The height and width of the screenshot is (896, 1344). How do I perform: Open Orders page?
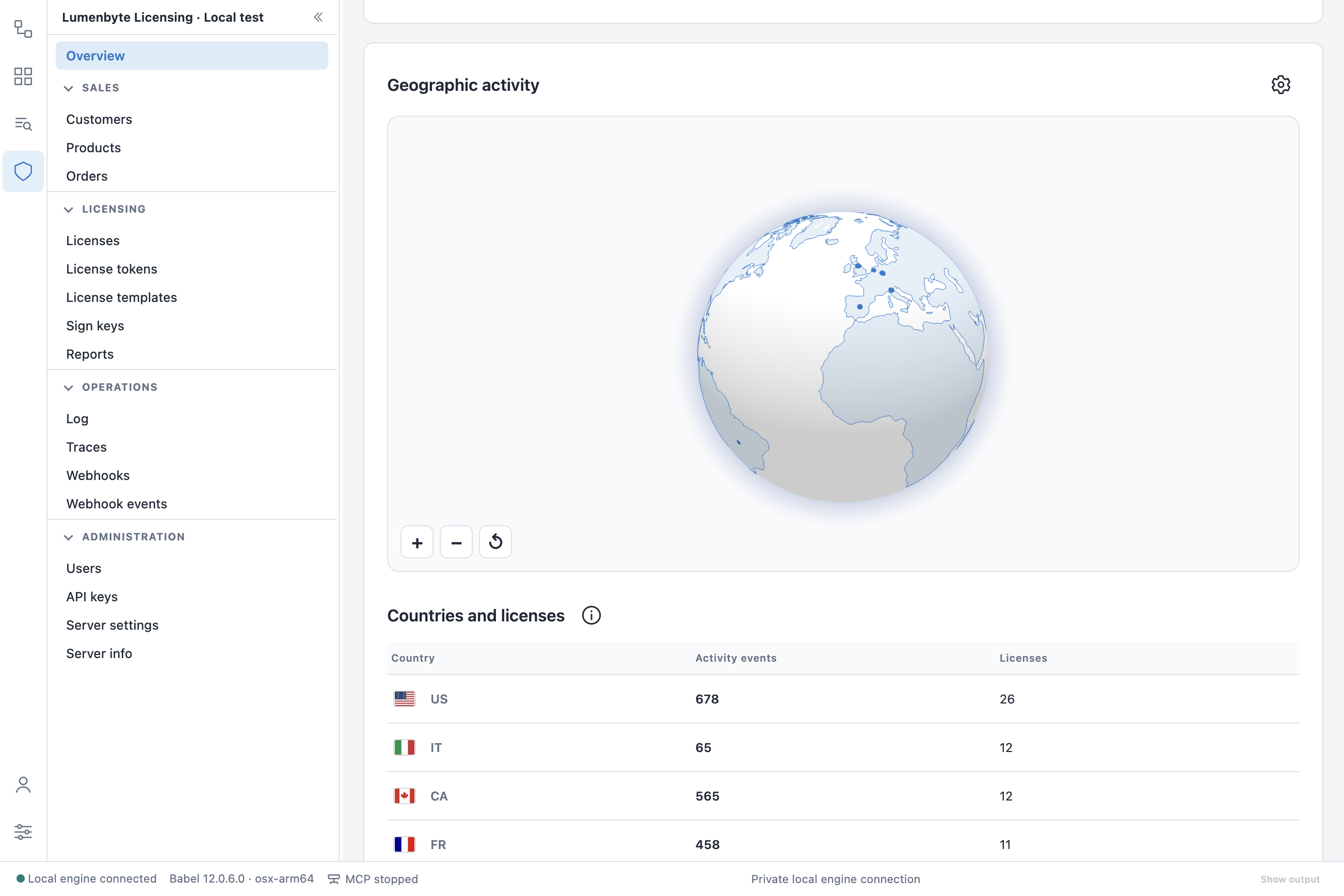(x=86, y=176)
